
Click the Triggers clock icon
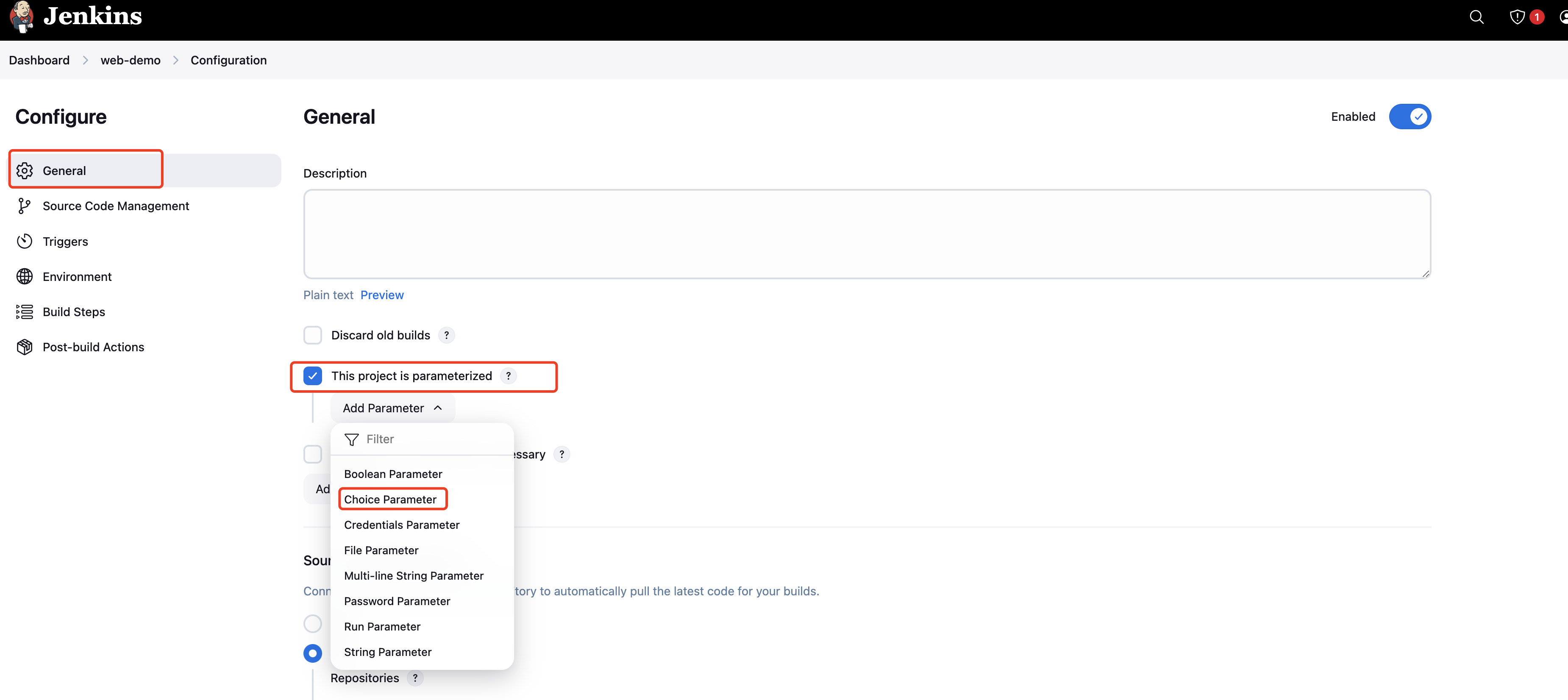24,242
